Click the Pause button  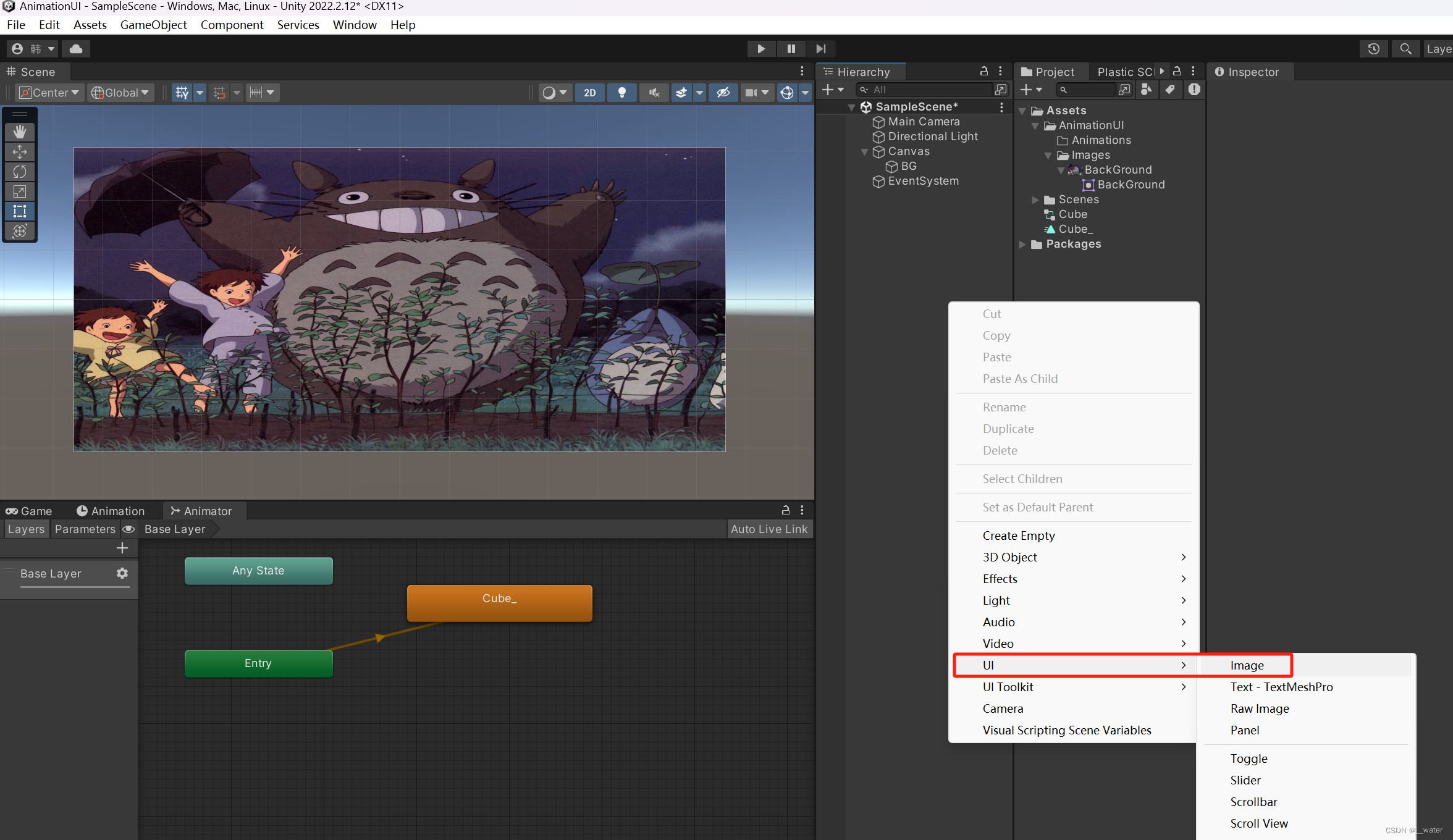(791, 49)
